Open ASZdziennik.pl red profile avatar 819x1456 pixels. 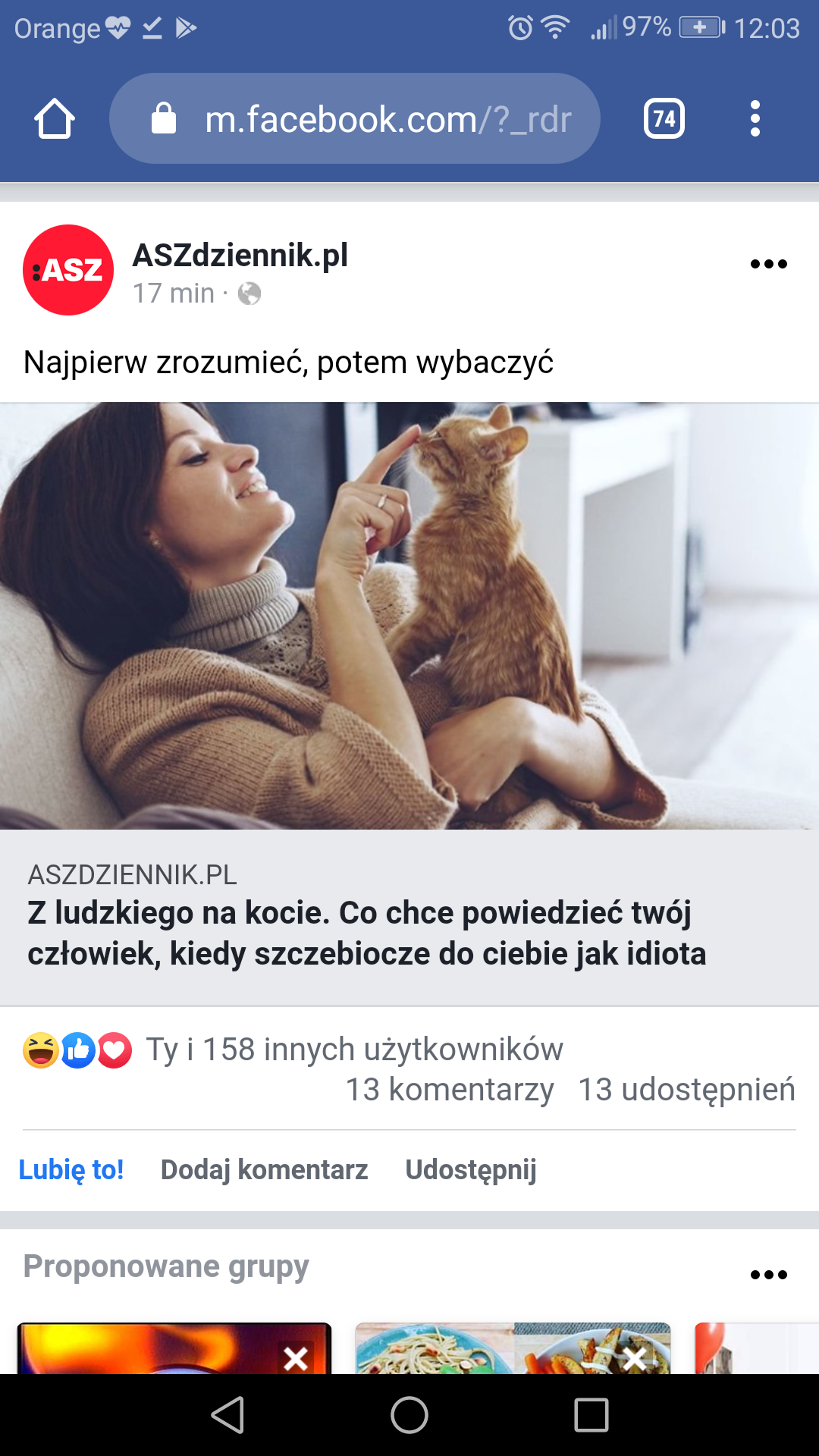pos(68,270)
